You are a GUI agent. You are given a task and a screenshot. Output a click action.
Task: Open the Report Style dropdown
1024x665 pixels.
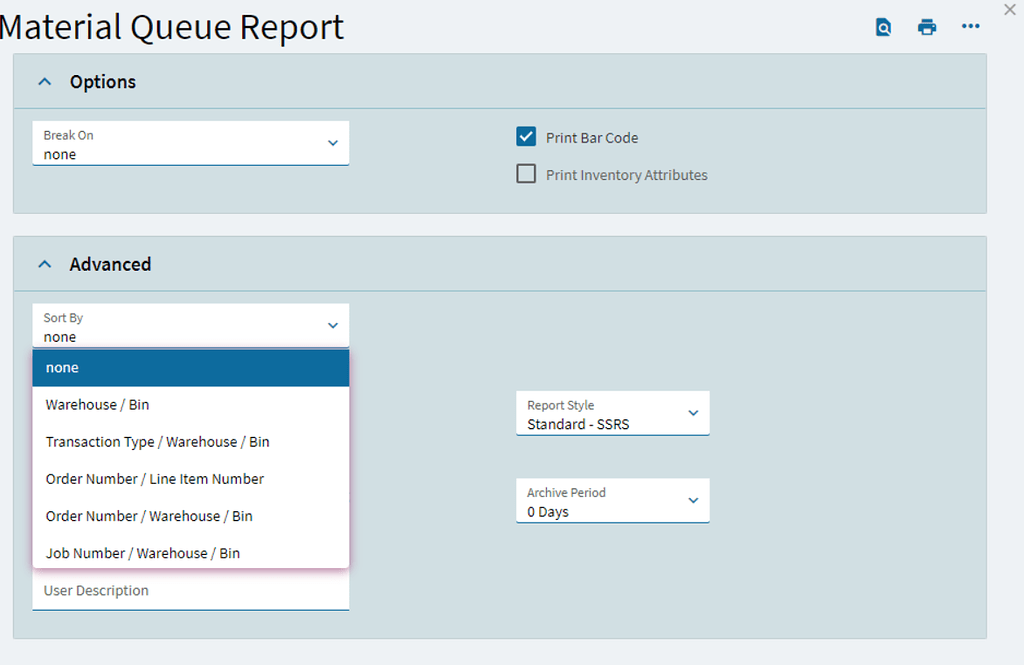coord(694,412)
